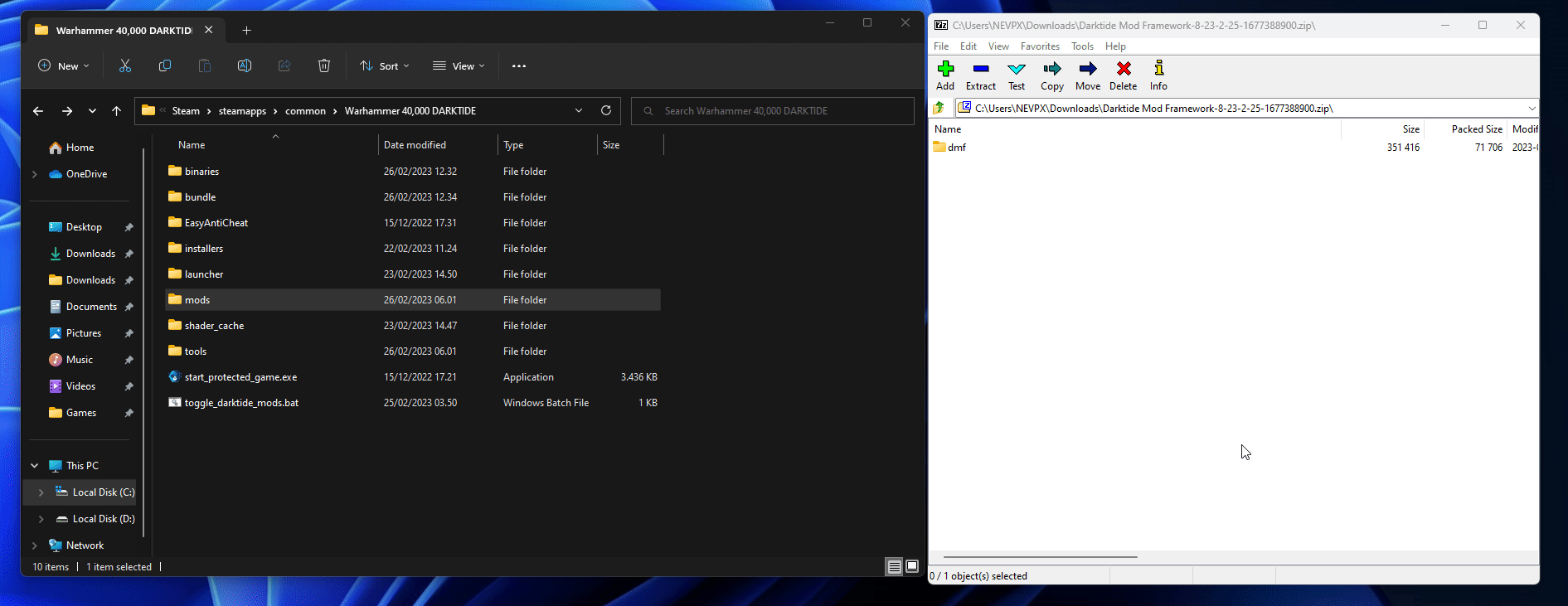Switch to details view layout toggle
Screen dimensions: 1568x606
(894, 567)
